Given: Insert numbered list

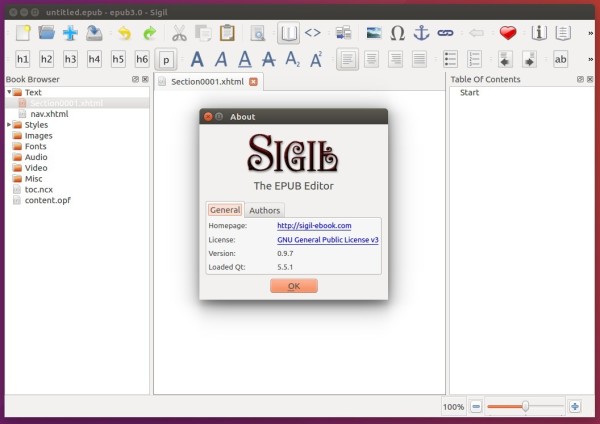Looking at the screenshot, I should pyautogui.click(x=474, y=59).
